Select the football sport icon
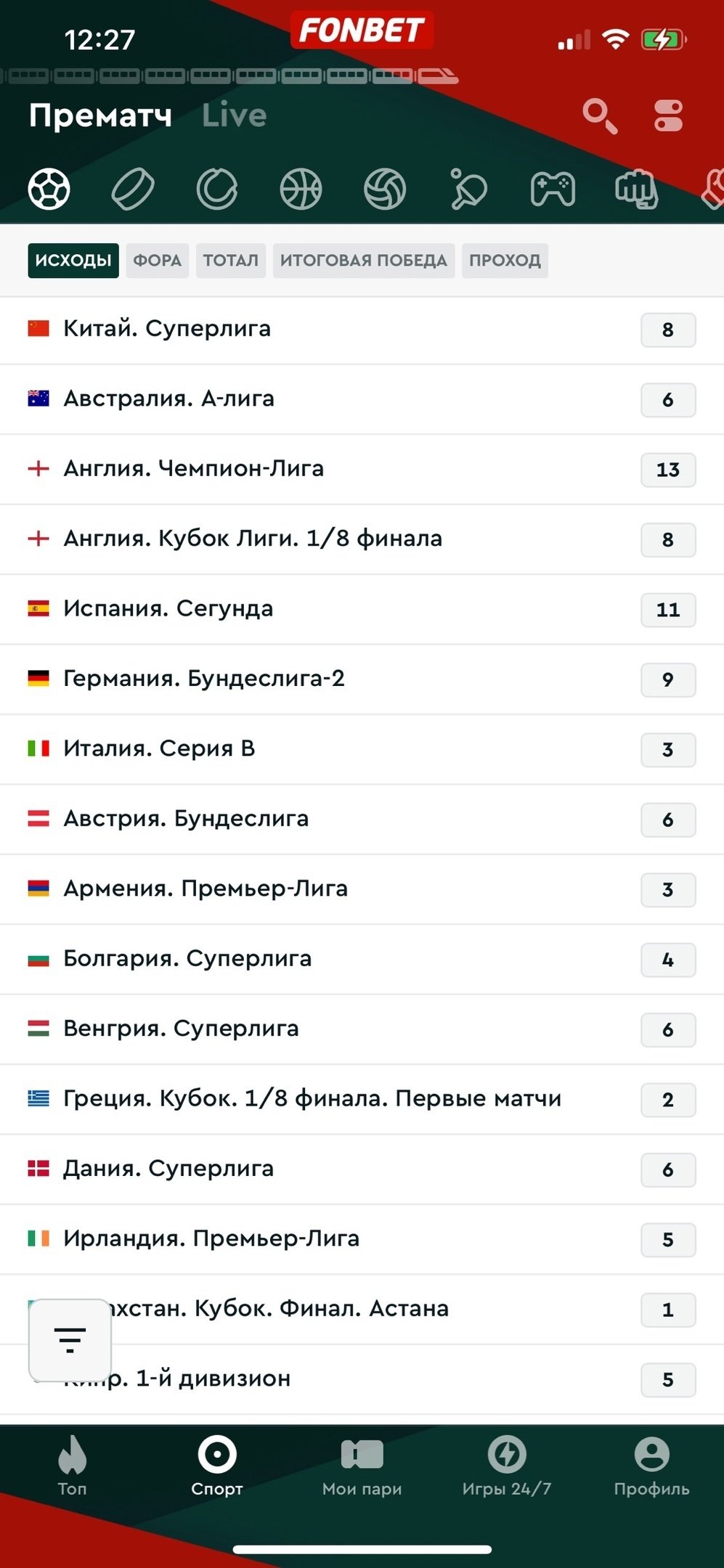Viewport: 724px width, 1568px height. pos(49,189)
